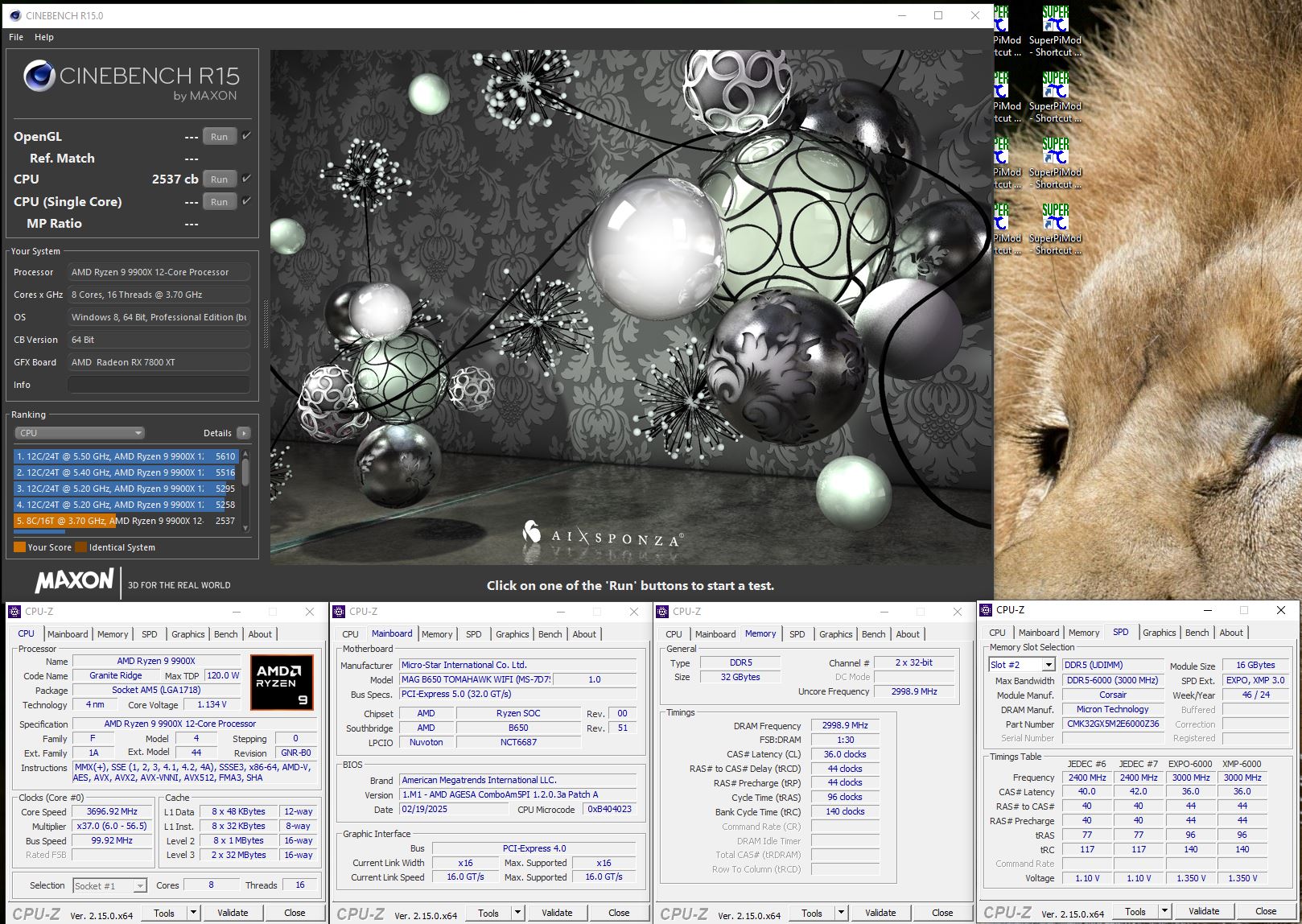Open Tools dropdown arrow in SPD window
Image resolution: width=1302 pixels, height=924 pixels.
[1164, 912]
